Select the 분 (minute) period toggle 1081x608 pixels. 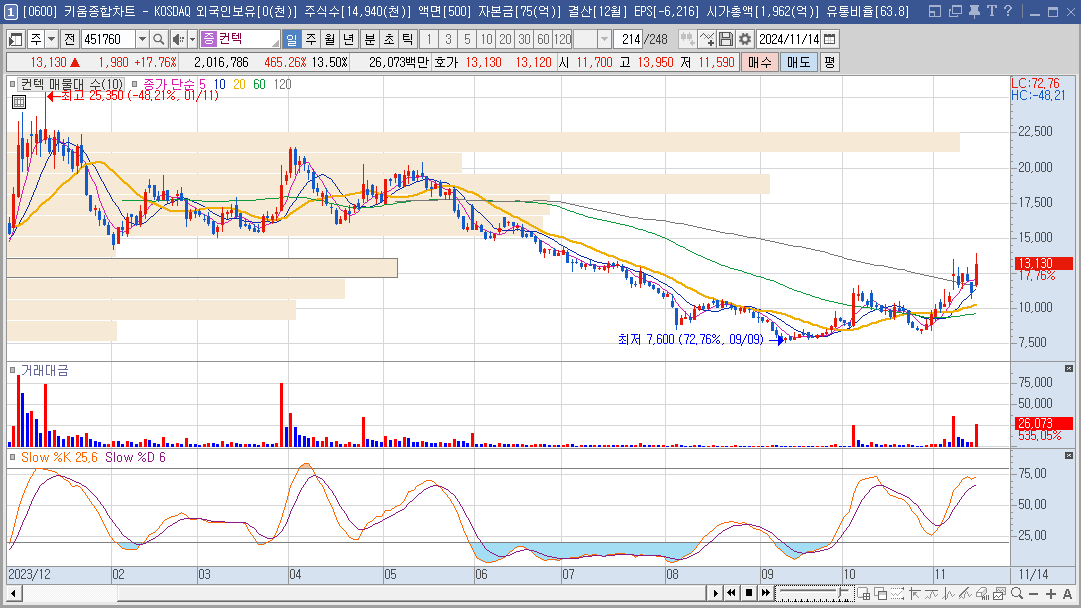(370, 39)
